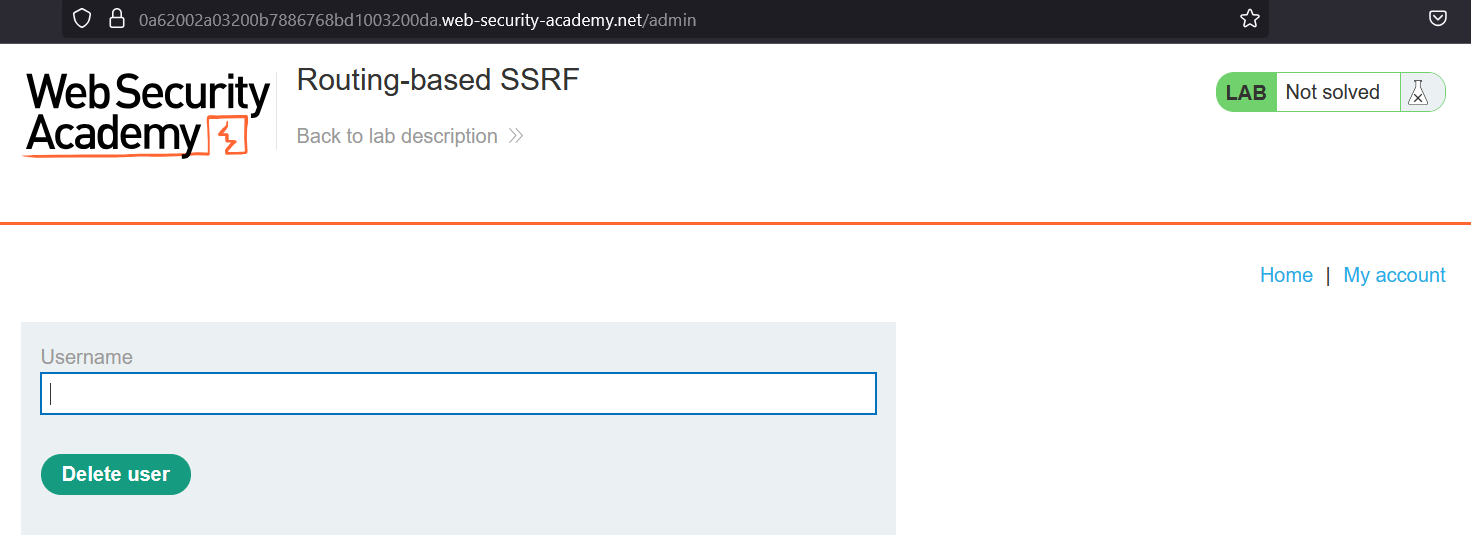1471x539 pixels.
Task: Click the orange lightning bolt in logo
Action: (228, 136)
